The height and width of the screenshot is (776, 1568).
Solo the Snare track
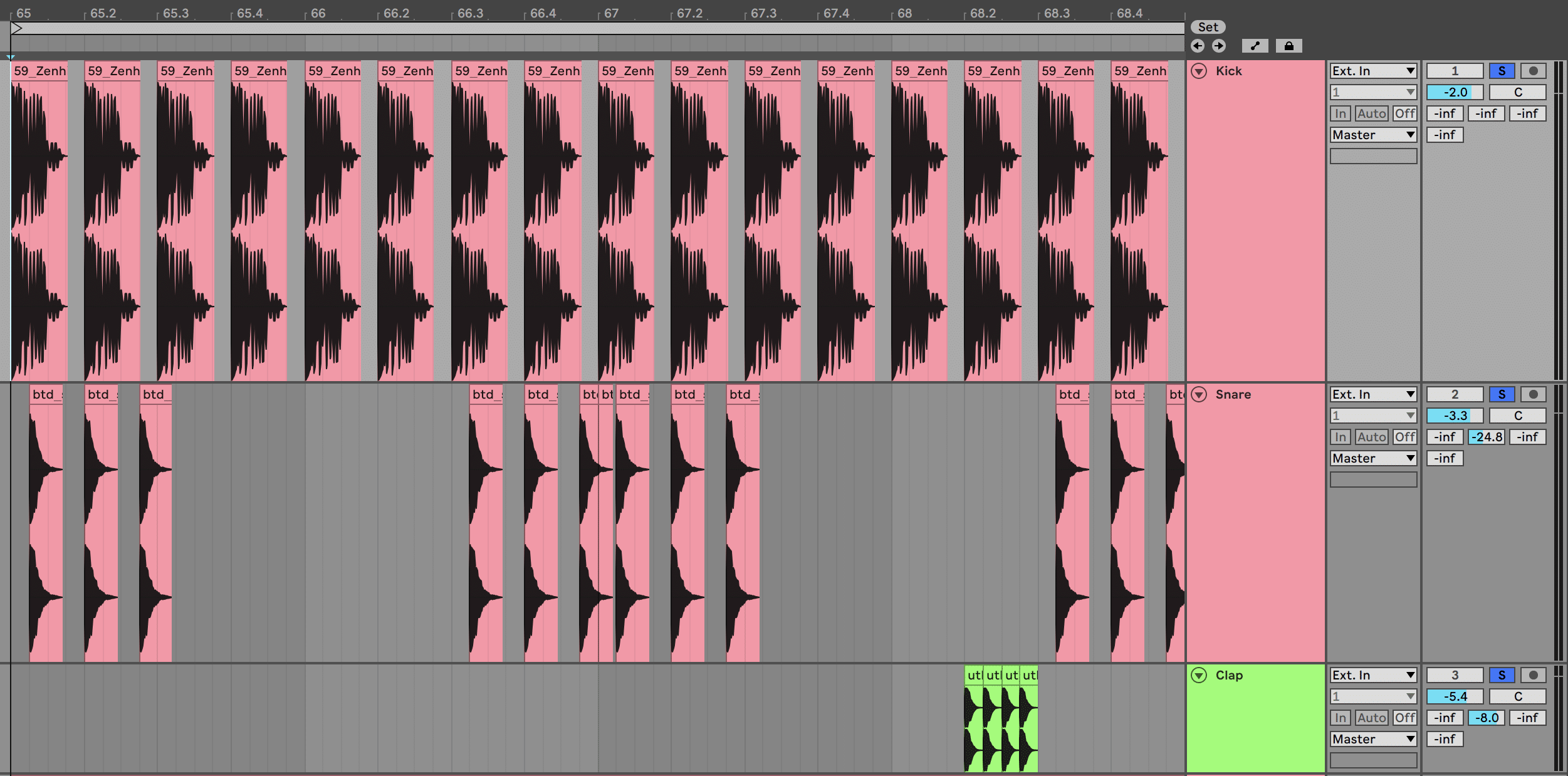[x=1502, y=394]
